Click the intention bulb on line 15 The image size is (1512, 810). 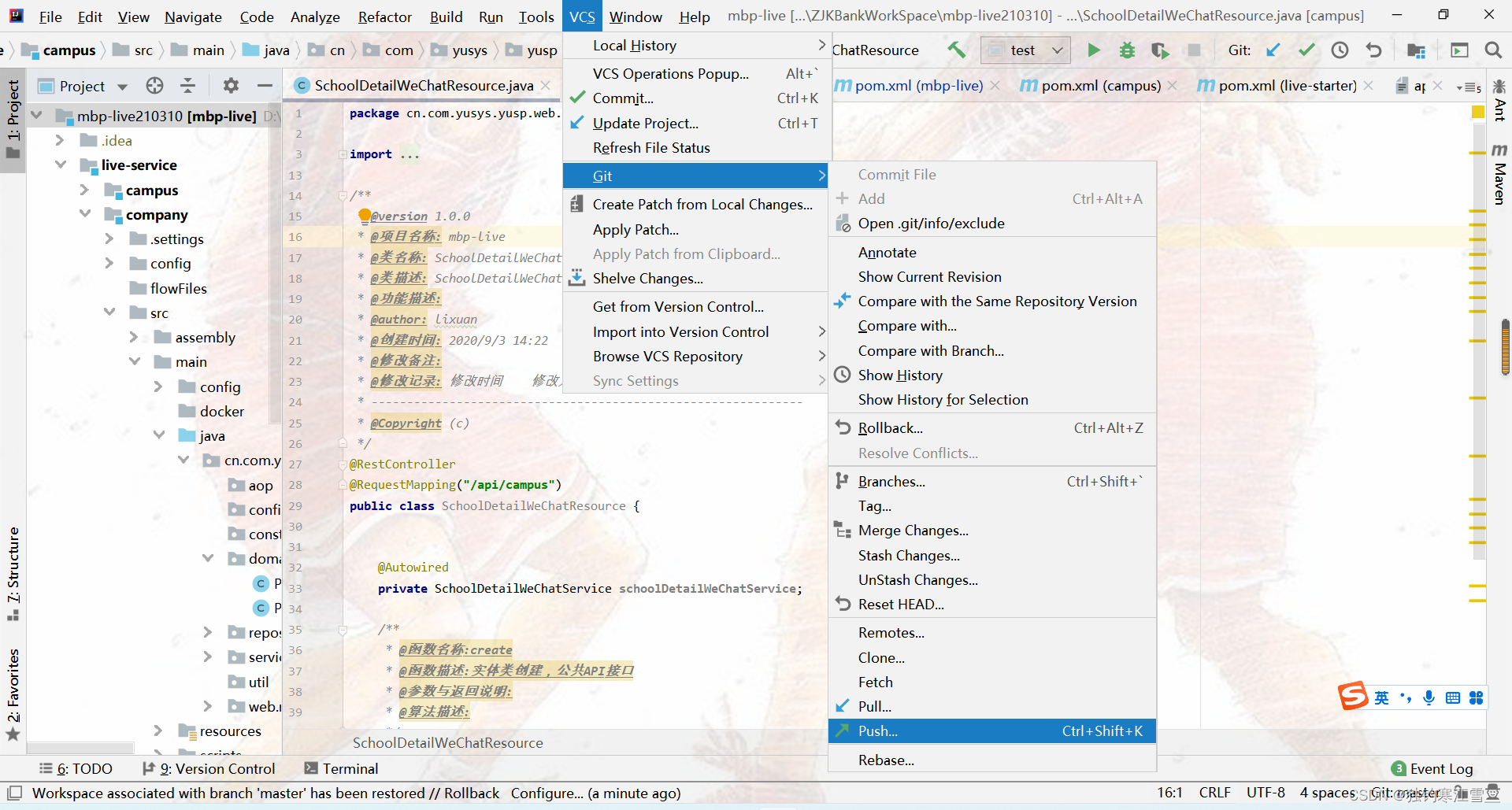(364, 215)
